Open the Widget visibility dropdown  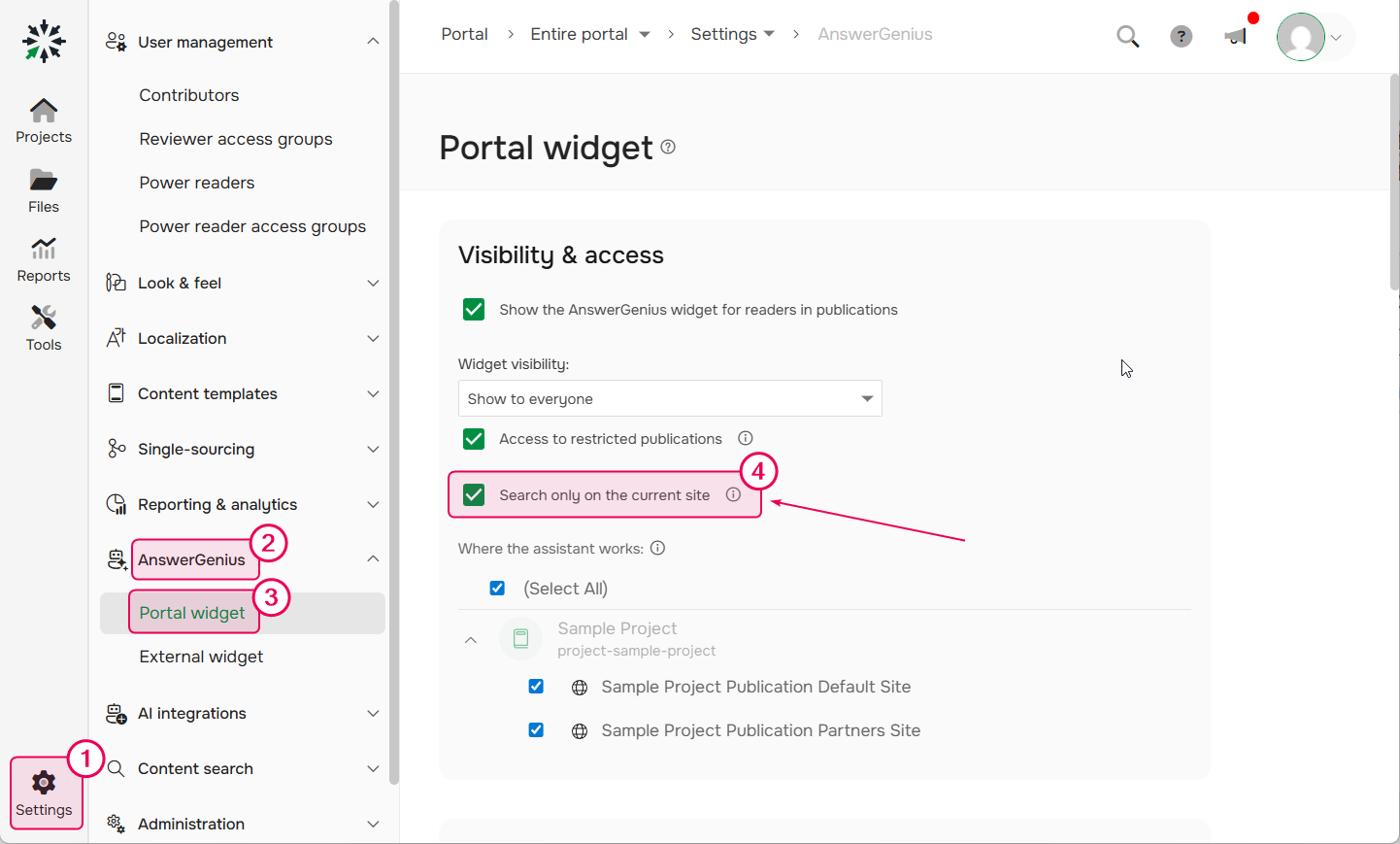tap(670, 398)
